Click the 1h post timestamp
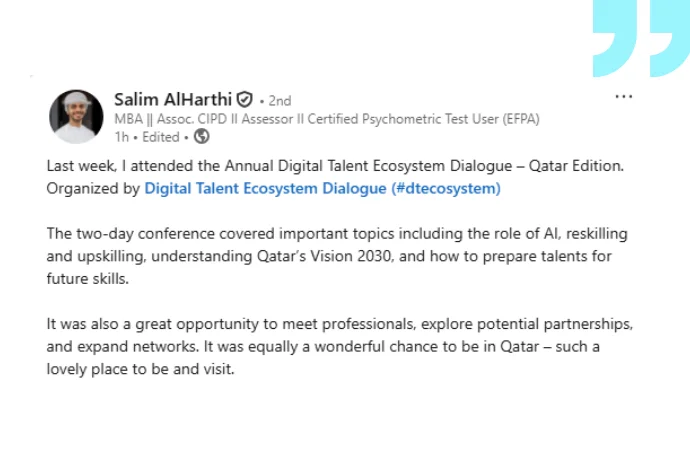 pos(121,137)
